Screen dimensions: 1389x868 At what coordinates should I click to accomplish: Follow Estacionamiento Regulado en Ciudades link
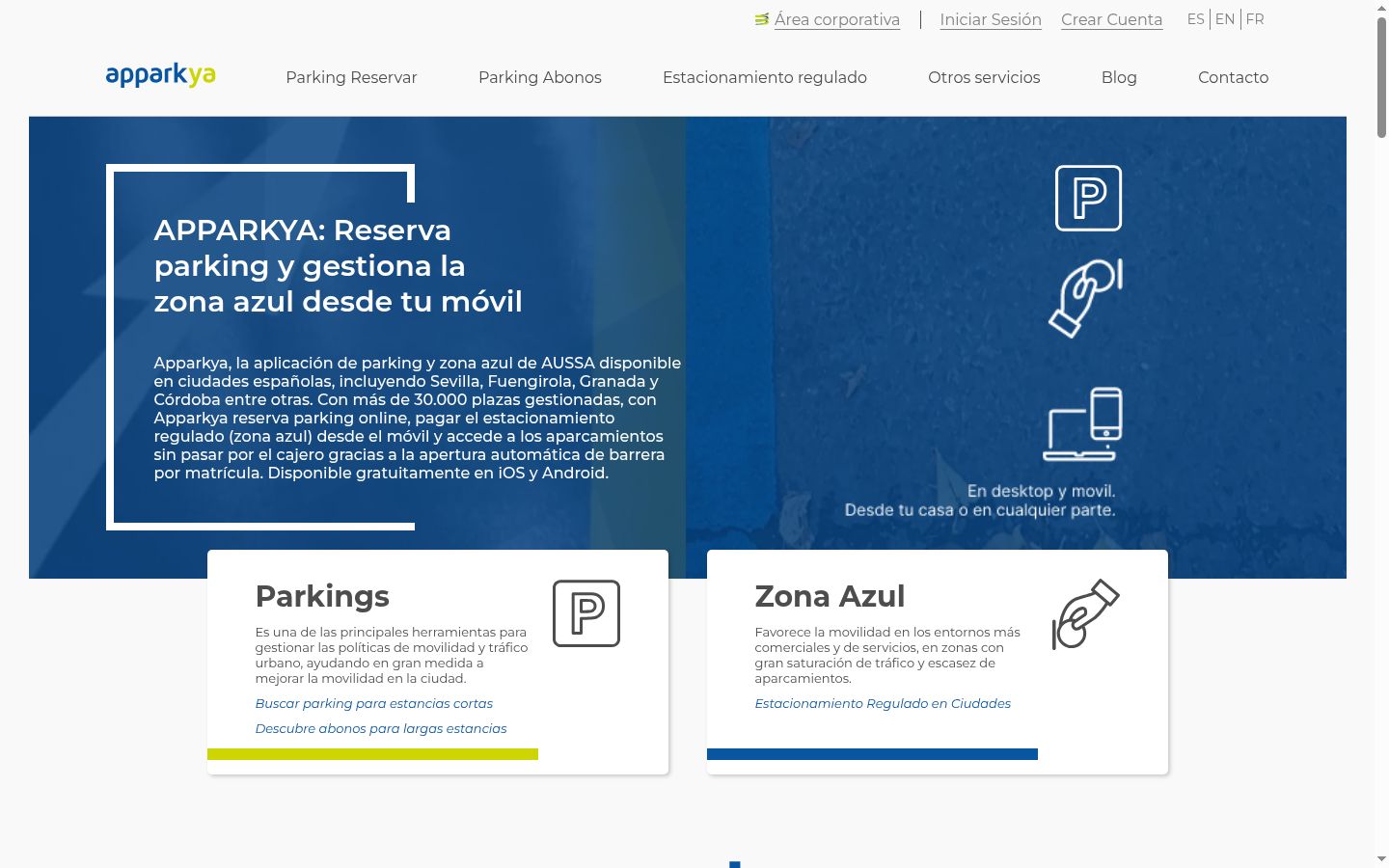coord(883,703)
